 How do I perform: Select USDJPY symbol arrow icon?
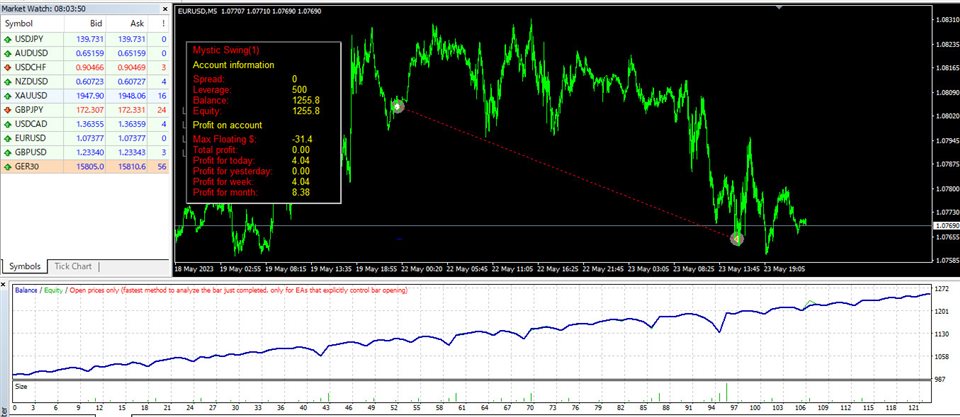tap(7, 39)
